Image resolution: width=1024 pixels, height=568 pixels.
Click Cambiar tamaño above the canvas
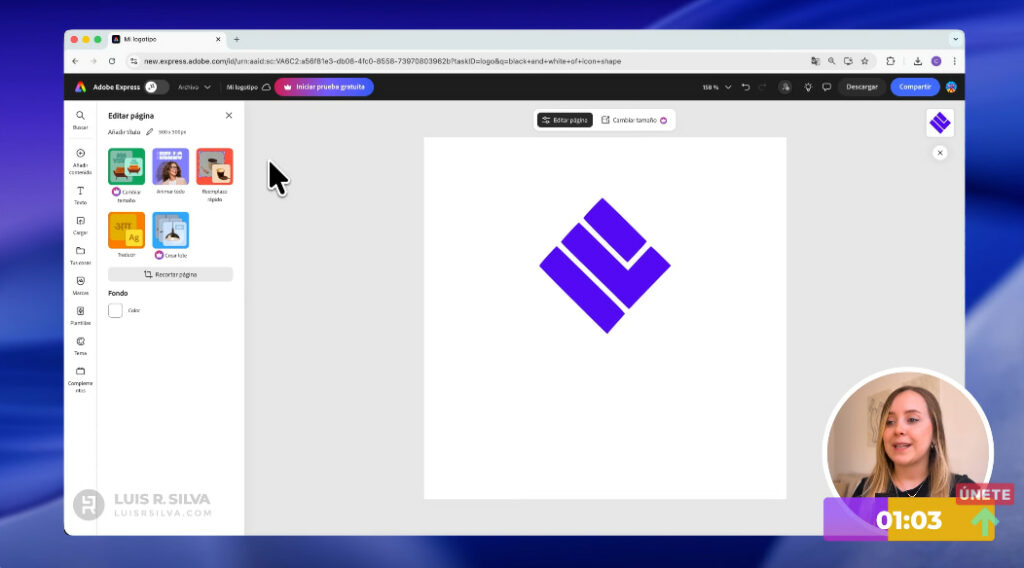[x=634, y=120]
